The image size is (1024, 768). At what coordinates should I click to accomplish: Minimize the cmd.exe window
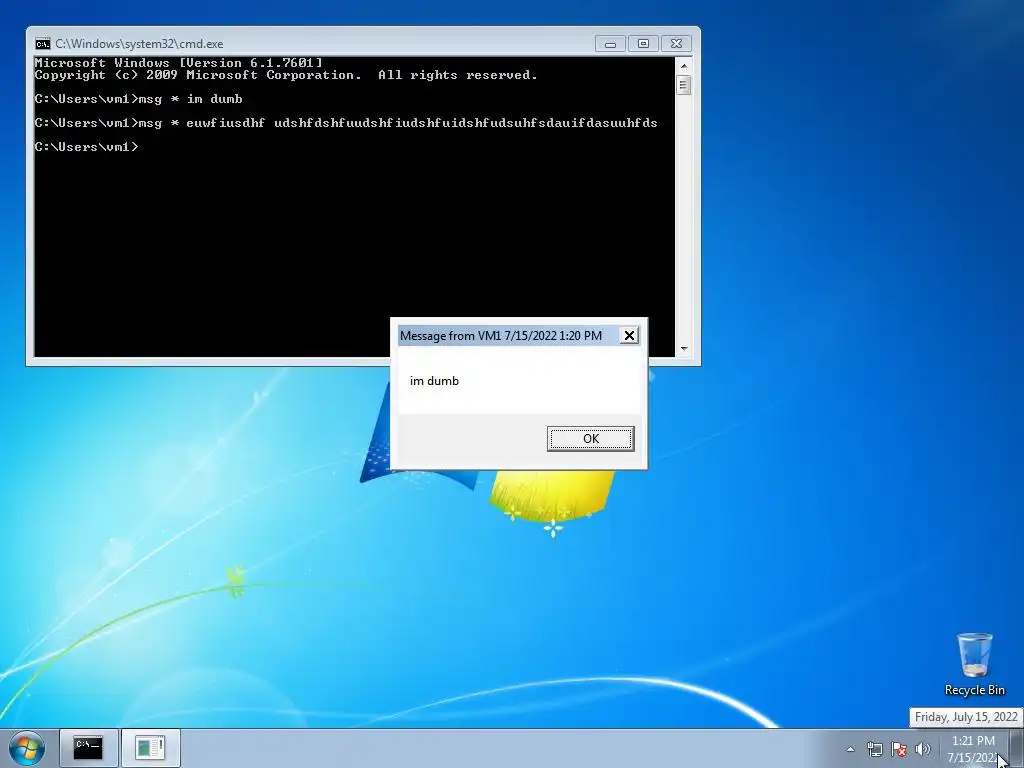(x=610, y=44)
